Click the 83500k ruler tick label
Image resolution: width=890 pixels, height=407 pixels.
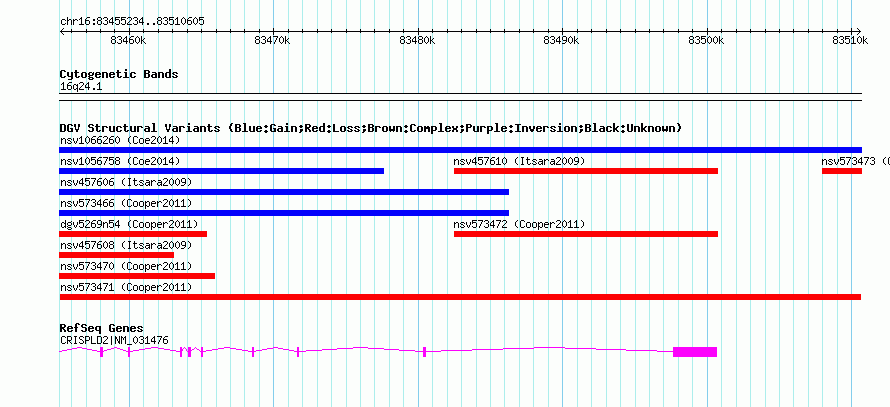[707, 40]
